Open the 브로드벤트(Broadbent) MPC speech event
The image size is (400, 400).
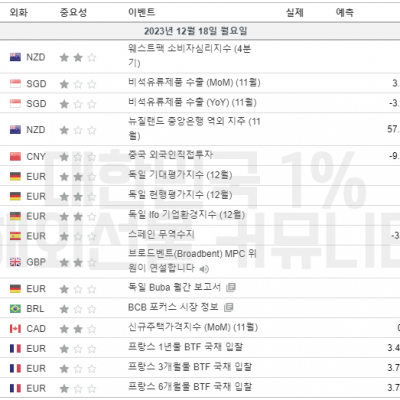[x=192, y=261]
